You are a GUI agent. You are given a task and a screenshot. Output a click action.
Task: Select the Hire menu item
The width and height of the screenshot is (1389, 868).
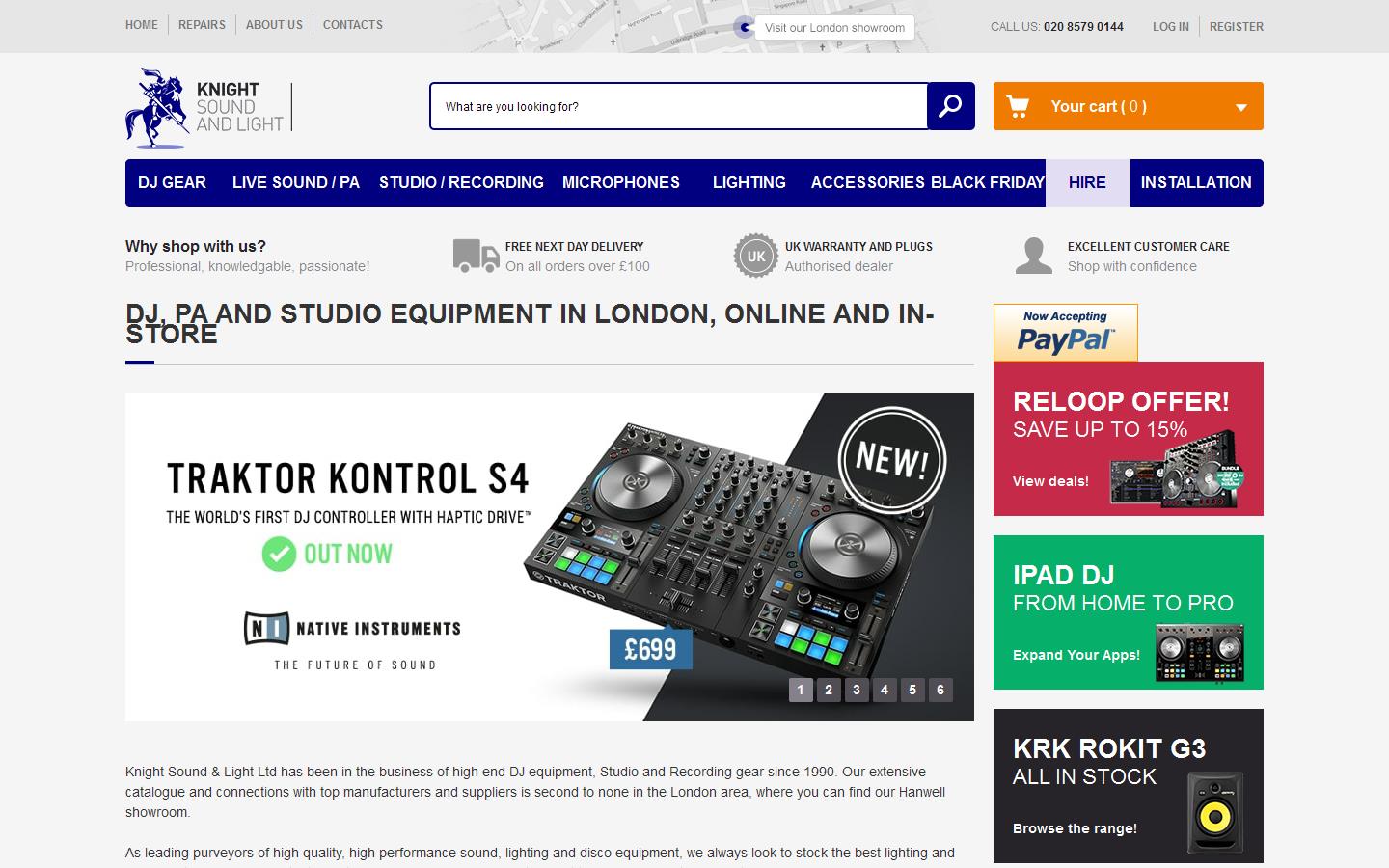tap(1087, 183)
